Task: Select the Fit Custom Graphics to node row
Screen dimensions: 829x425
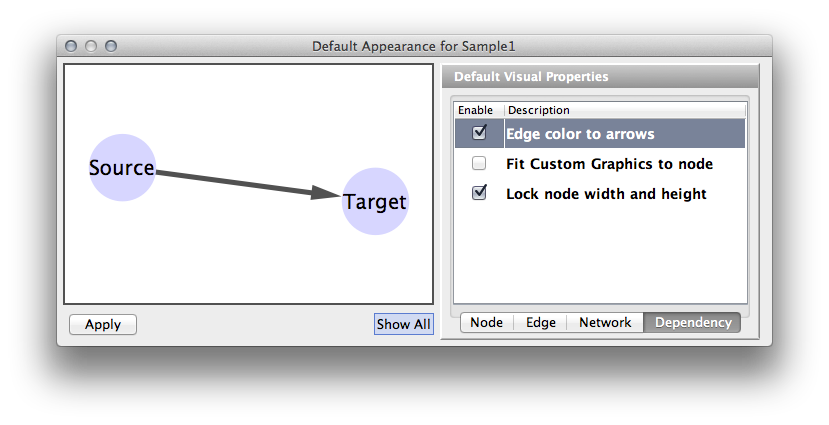Action: (609, 163)
